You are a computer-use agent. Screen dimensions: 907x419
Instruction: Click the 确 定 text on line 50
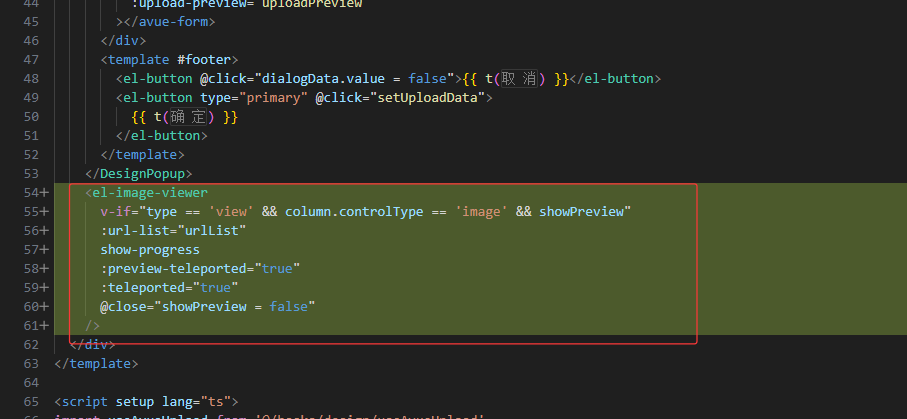pyautogui.click(x=188, y=117)
